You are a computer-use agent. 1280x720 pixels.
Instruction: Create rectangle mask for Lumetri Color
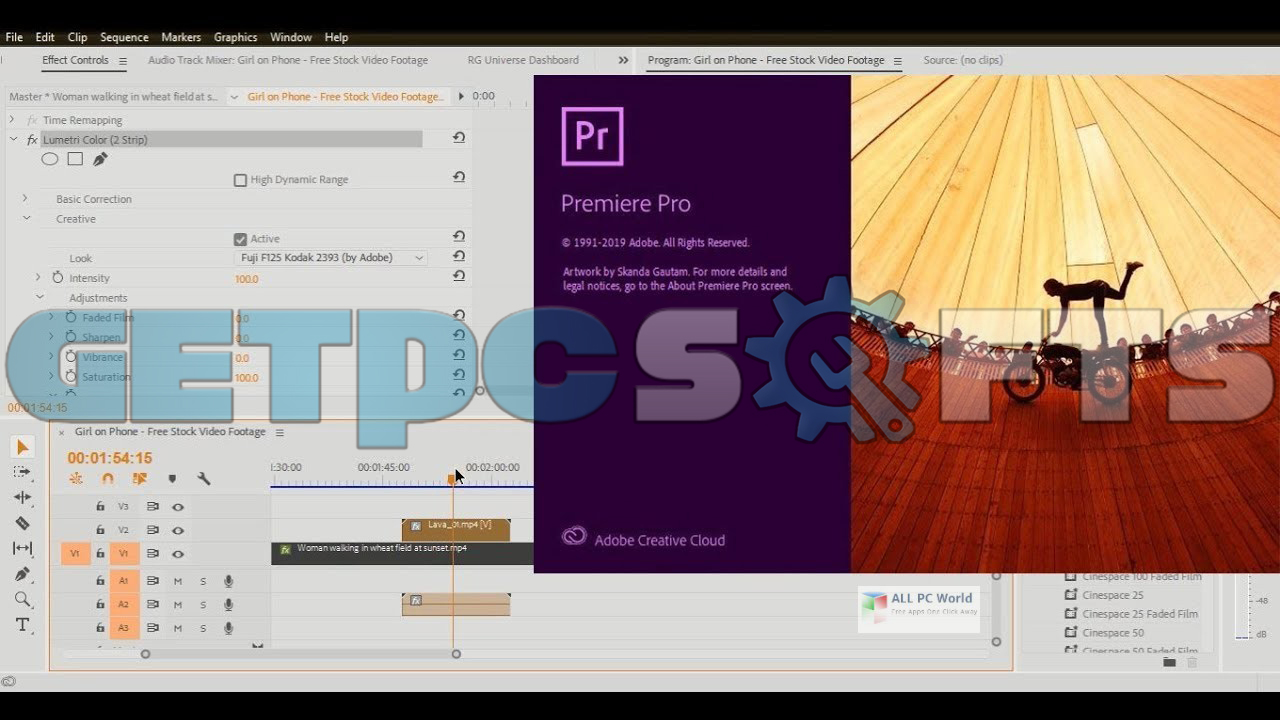click(75, 159)
